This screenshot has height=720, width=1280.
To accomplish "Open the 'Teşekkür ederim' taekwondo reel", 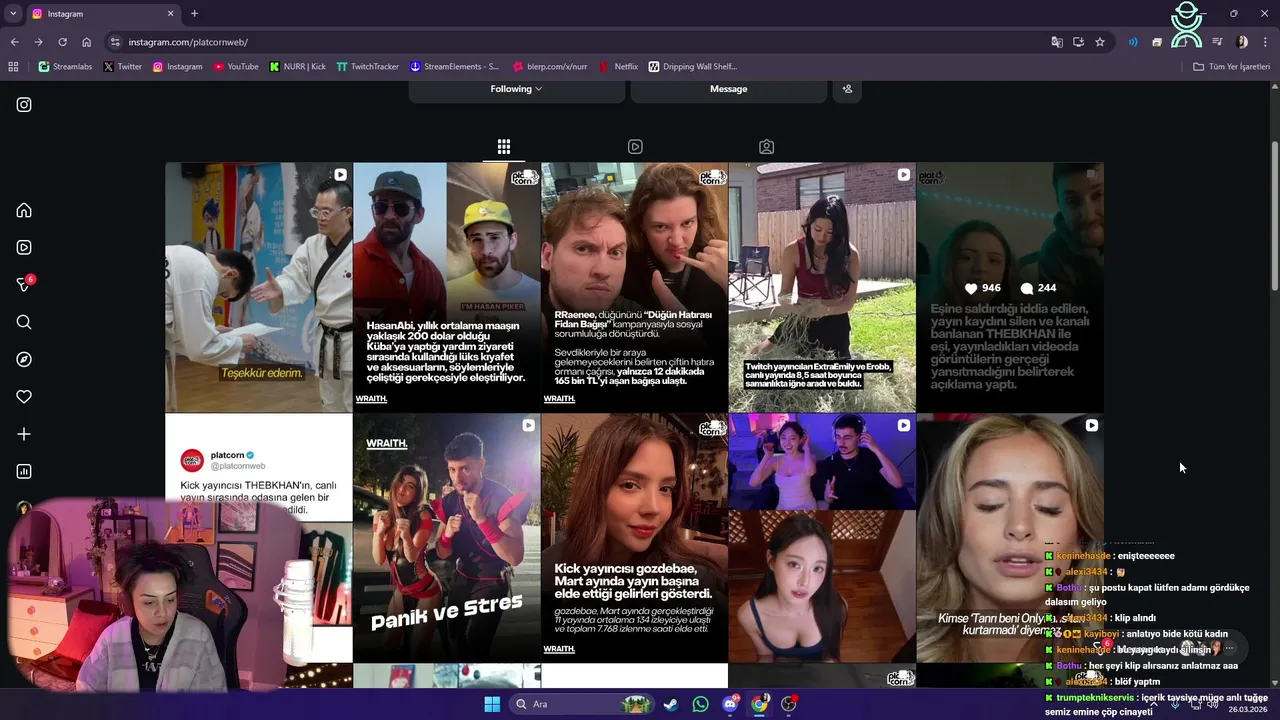I will [x=259, y=288].
